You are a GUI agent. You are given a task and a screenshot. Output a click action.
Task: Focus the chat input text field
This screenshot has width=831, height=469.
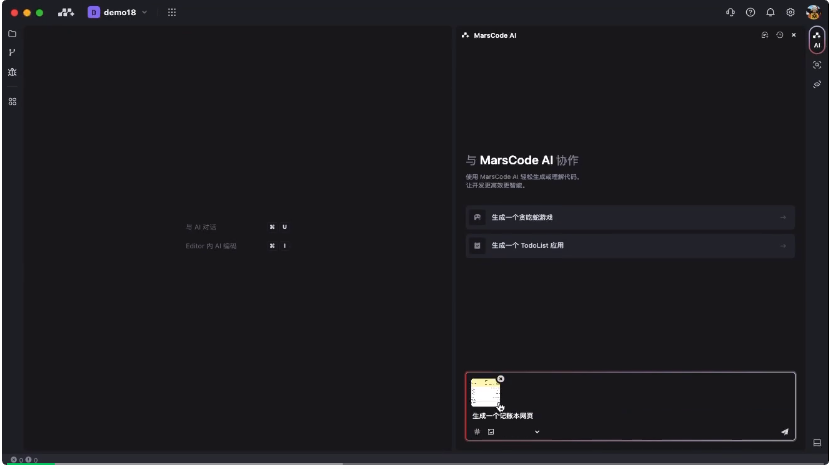click(x=630, y=416)
